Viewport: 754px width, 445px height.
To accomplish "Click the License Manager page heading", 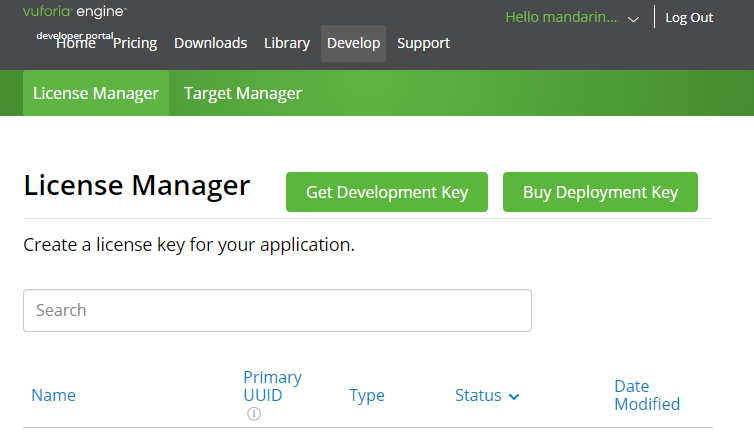I will tap(137, 185).
